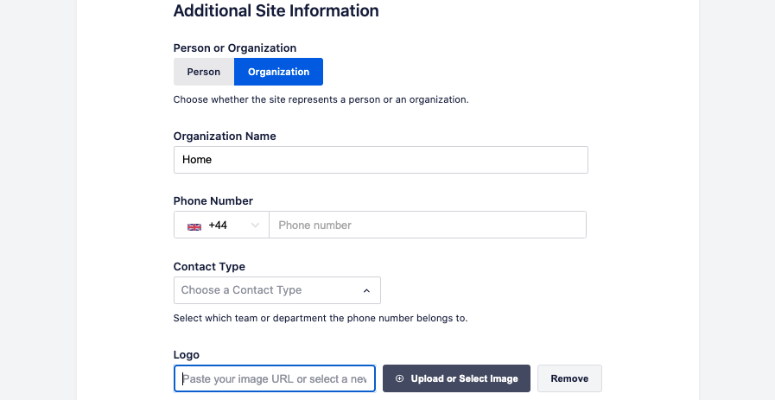This screenshot has width=775, height=400.
Task: Focus the Organization Name field containing Home
Action: click(381, 160)
